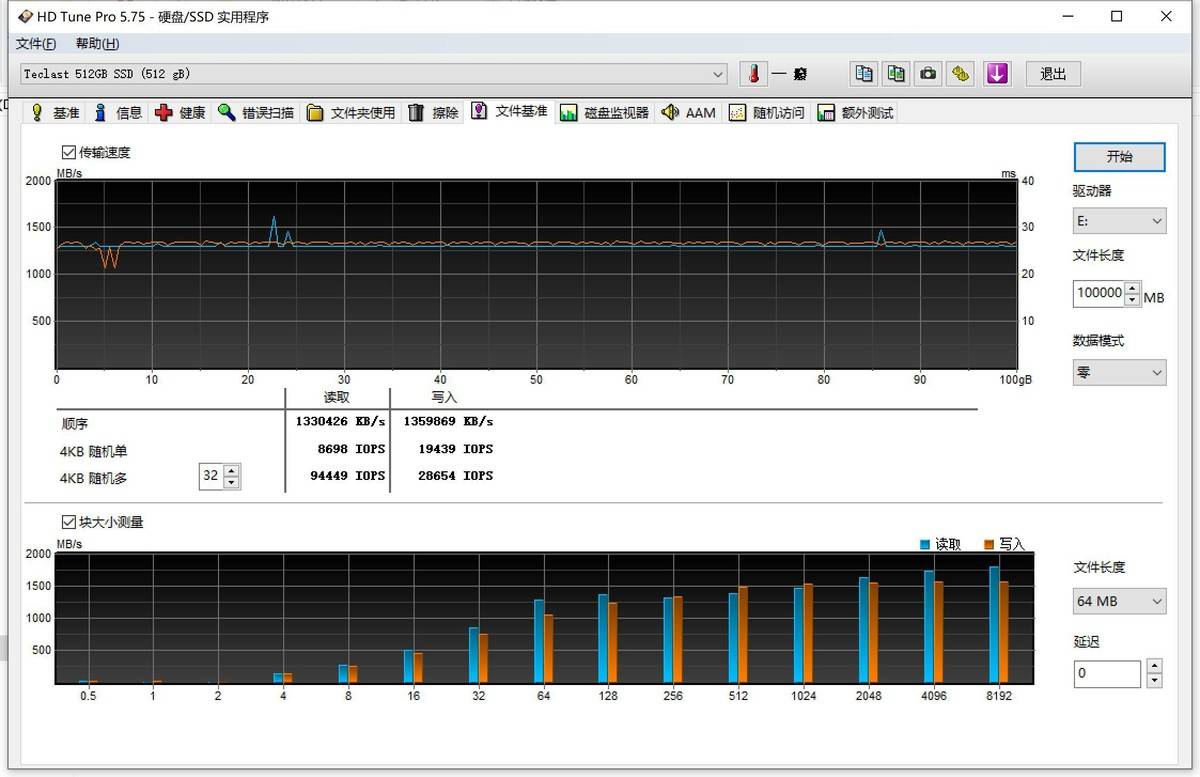Open the 额外测试 tab
The height and width of the screenshot is (777, 1200).
pos(855,113)
